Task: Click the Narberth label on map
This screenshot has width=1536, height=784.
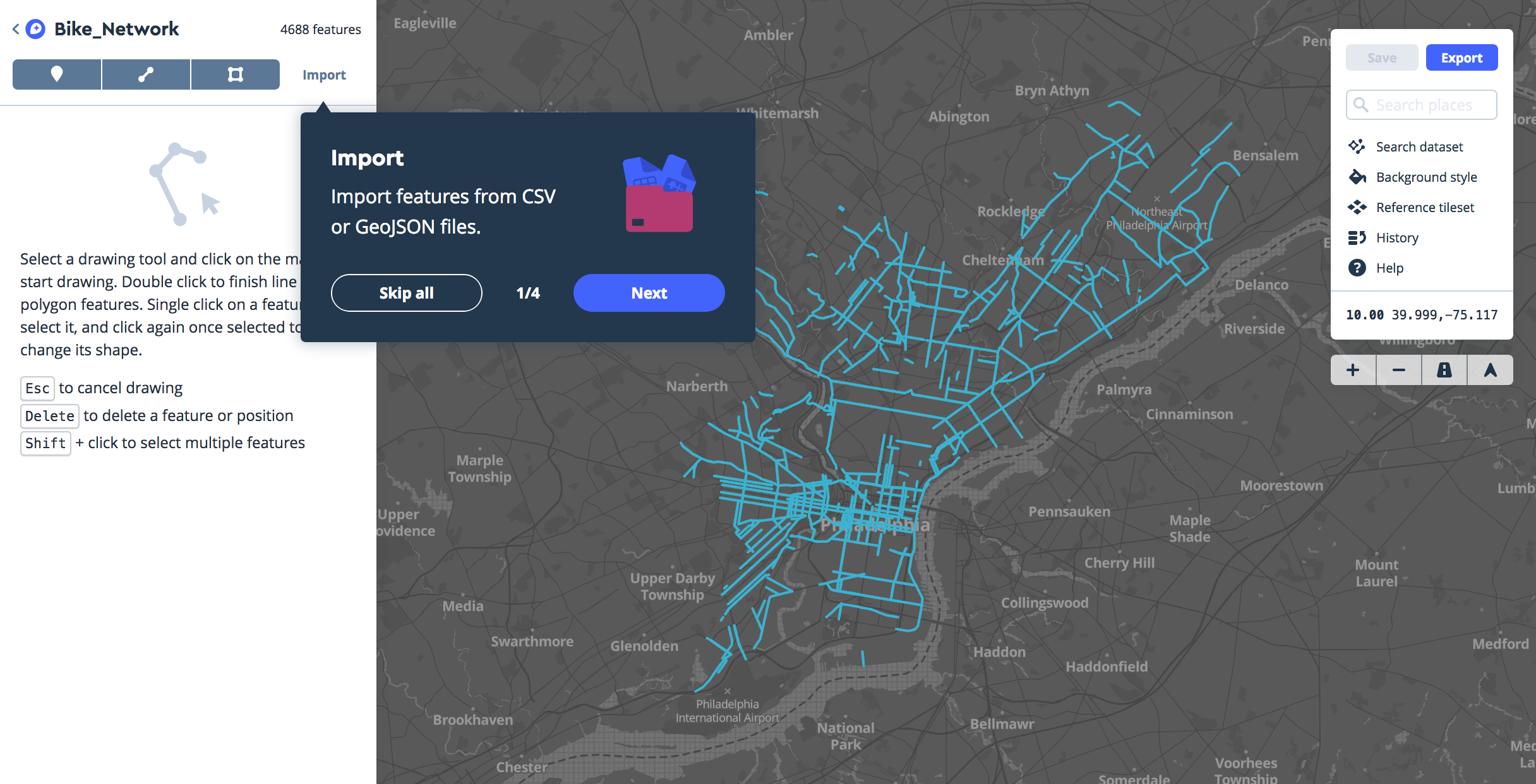Action: 697,386
